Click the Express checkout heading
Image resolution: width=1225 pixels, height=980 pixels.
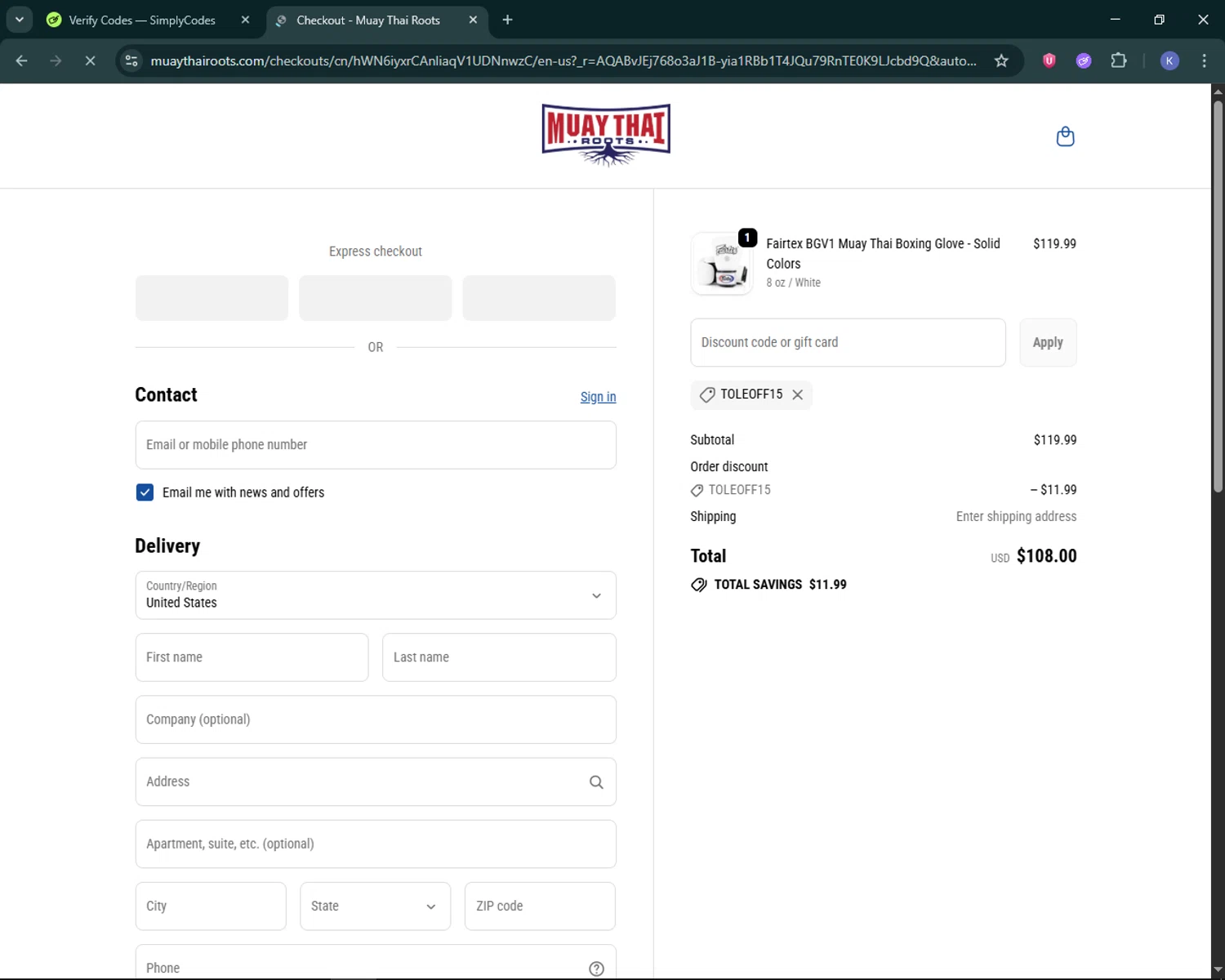pos(376,252)
